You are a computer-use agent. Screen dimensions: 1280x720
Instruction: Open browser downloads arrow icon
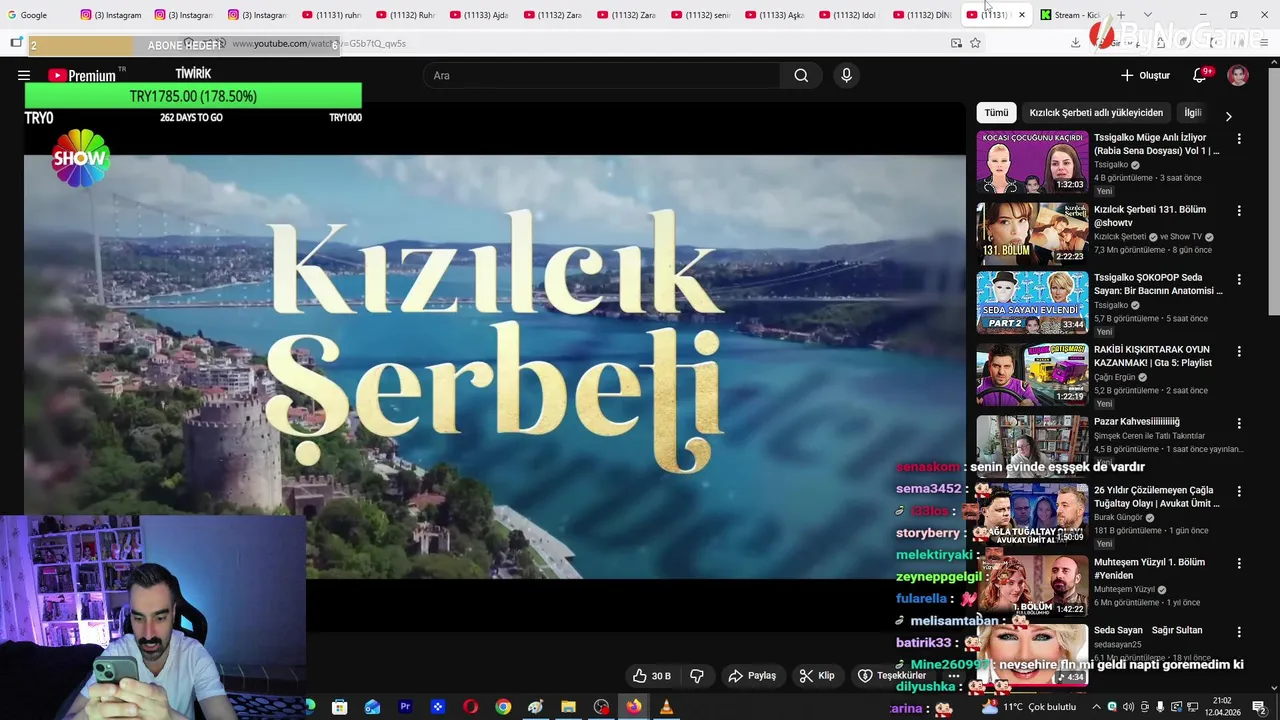pos(1075,43)
